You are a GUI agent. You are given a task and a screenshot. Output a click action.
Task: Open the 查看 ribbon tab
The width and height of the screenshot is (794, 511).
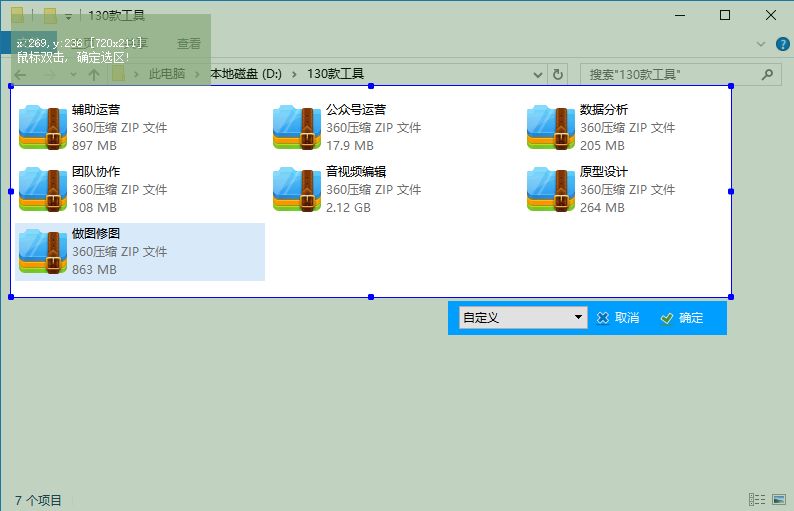pos(188,44)
